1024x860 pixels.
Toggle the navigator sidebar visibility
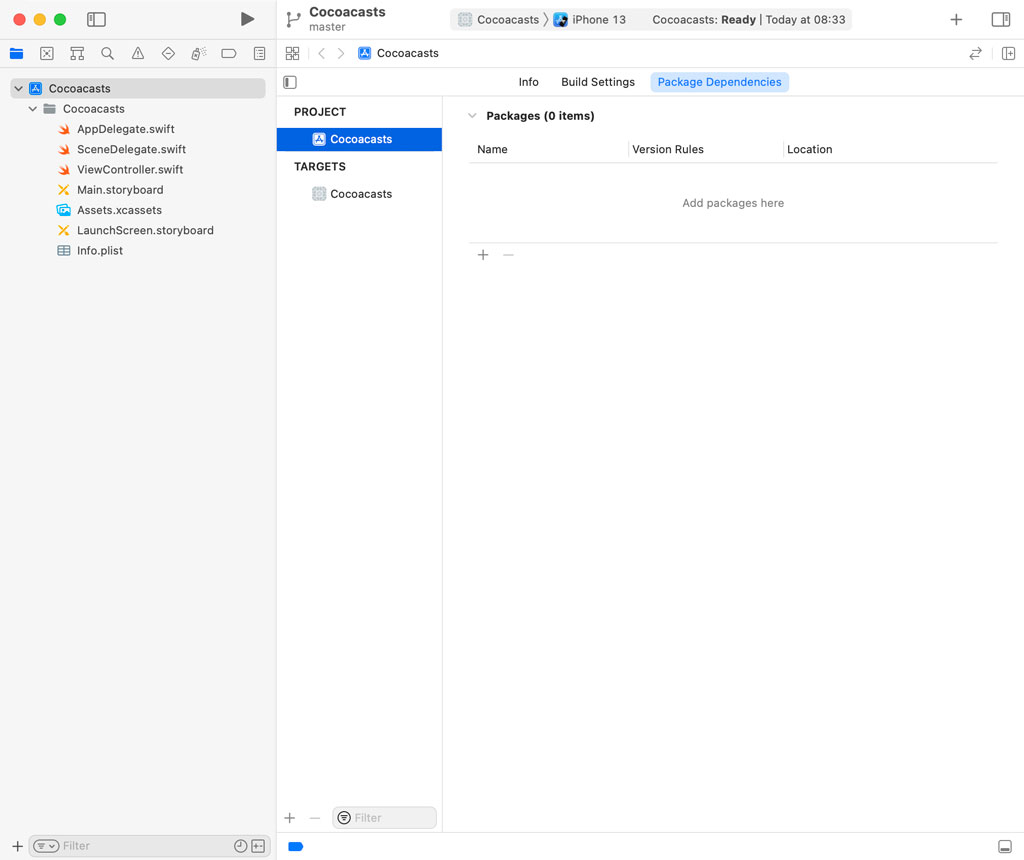[x=96, y=18]
